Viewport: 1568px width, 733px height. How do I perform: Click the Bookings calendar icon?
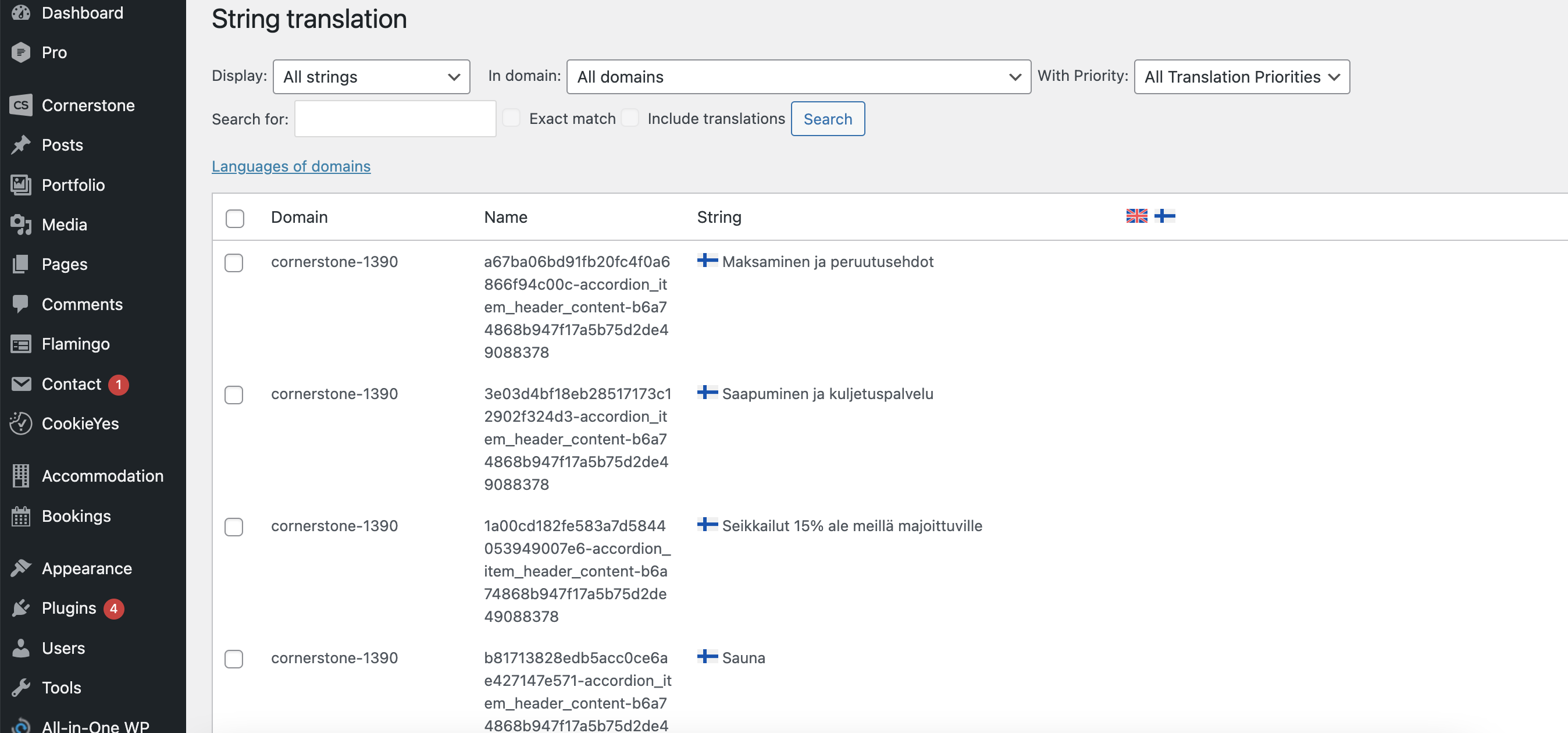pos(21,516)
